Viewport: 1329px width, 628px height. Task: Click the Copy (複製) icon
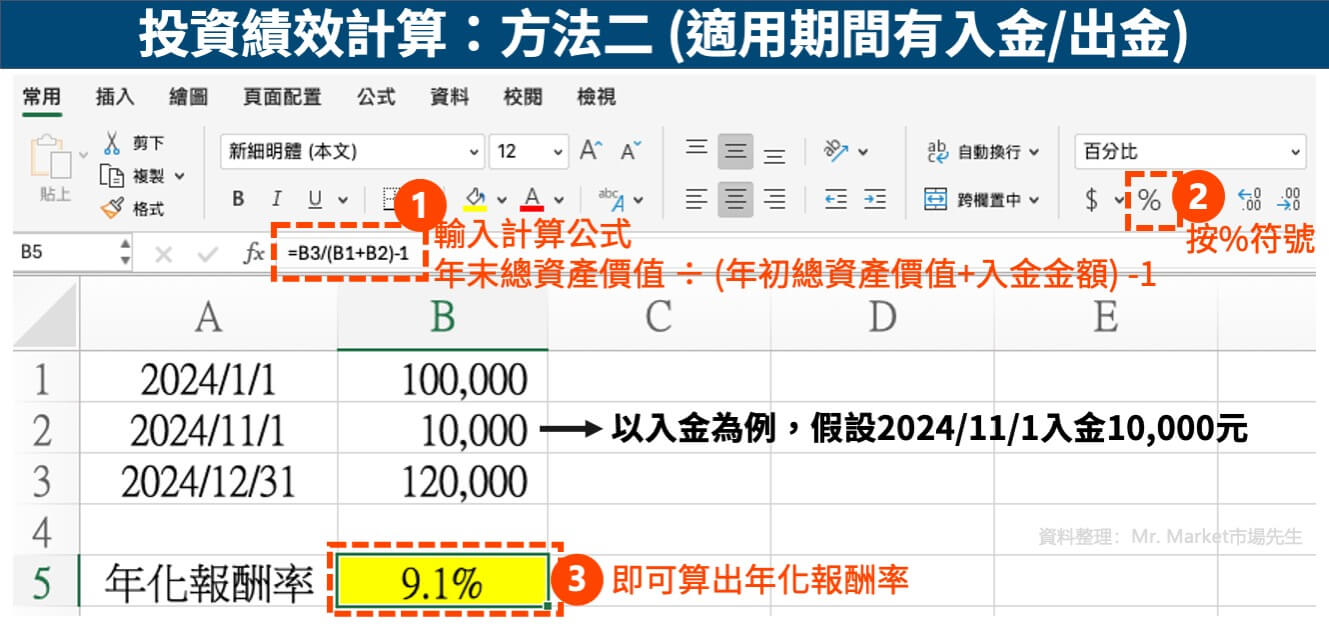tap(112, 174)
